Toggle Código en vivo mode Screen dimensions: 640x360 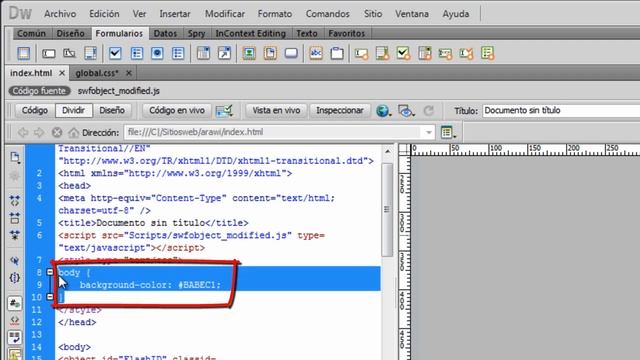(176, 111)
